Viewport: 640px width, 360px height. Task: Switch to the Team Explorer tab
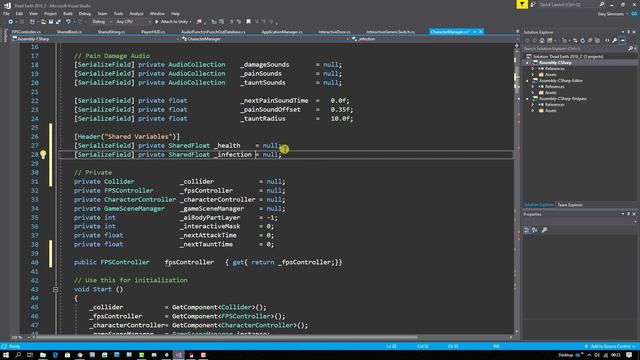(x=570, y=205)
